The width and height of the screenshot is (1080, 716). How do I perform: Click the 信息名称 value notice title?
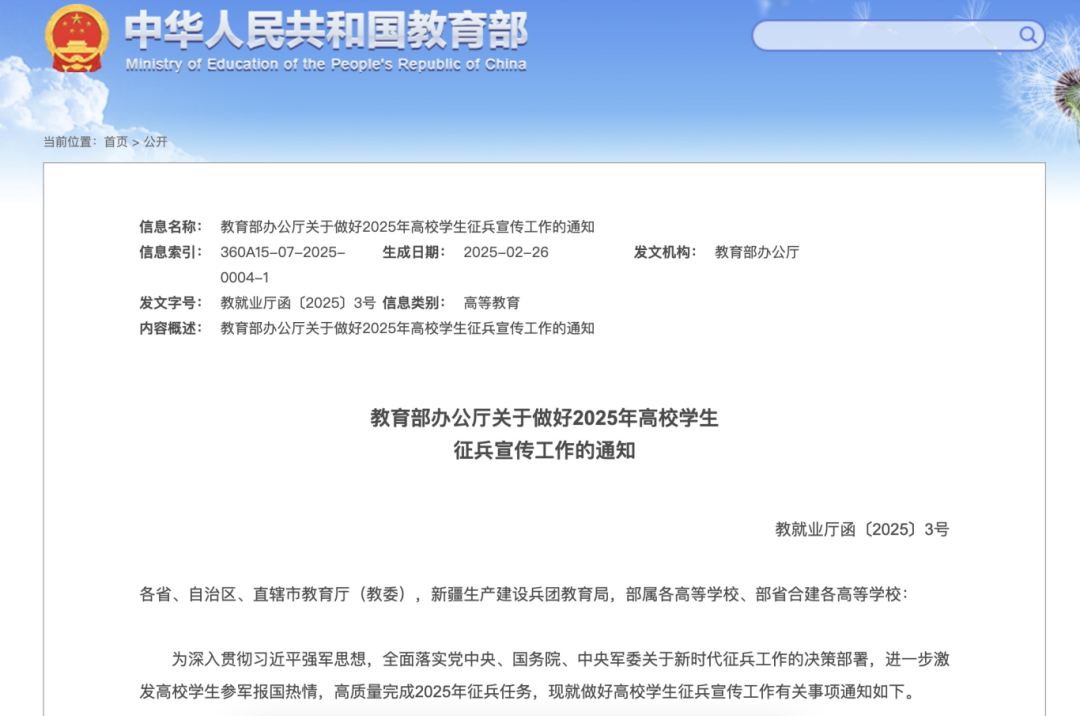407,227
